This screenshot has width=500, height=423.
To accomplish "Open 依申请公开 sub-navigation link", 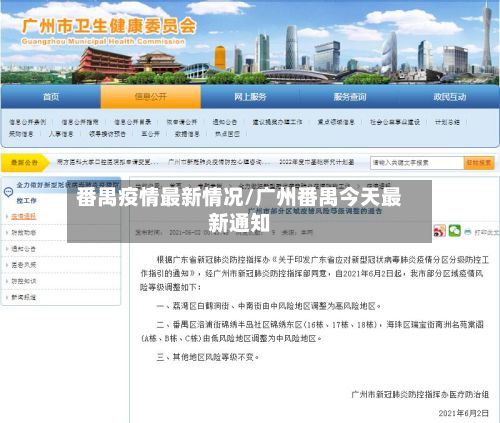I will pos(182,122).
